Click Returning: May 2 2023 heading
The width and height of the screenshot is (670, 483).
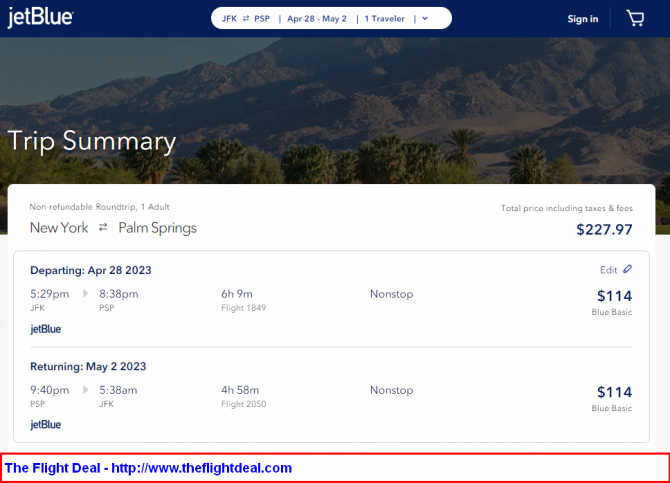88,366
